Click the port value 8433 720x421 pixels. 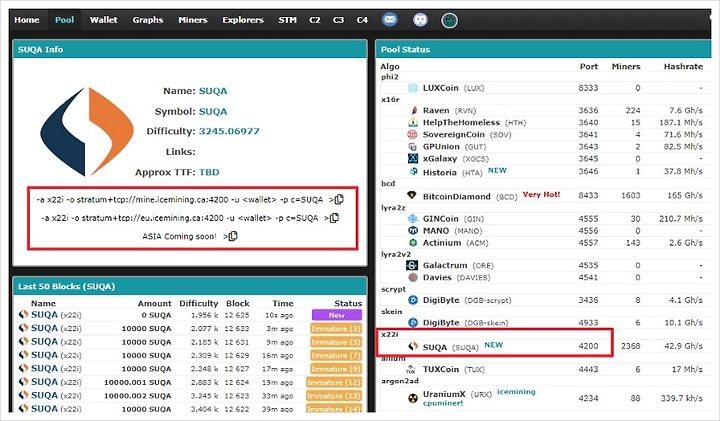588,195
